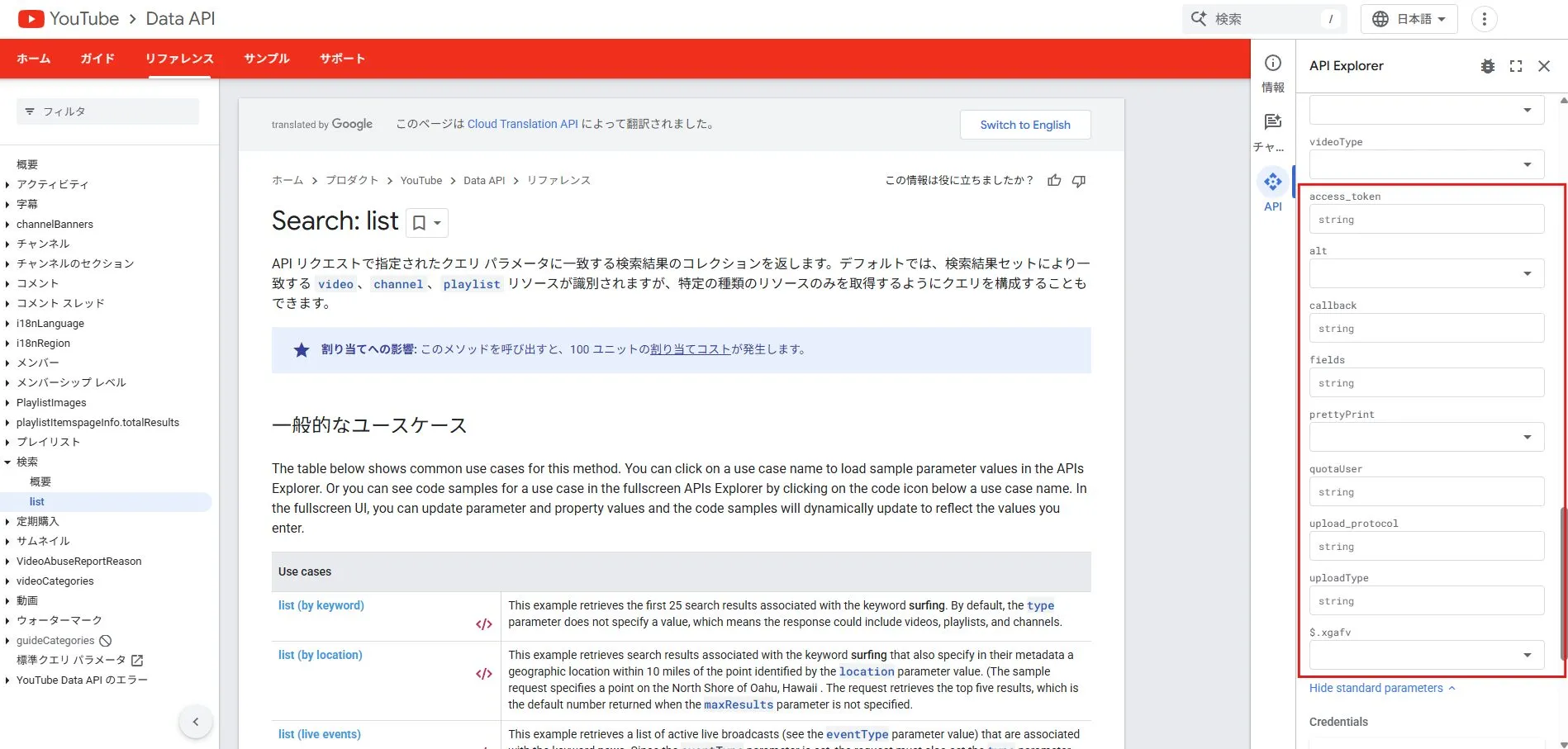
Task: Click the フィルタ filter input
Action: [108, 111]
